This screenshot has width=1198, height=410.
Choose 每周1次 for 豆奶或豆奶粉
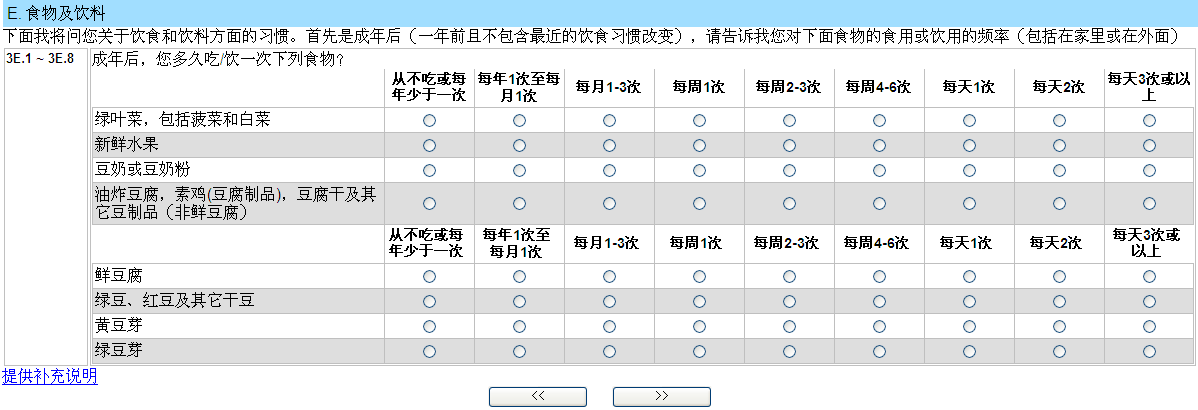699,170
